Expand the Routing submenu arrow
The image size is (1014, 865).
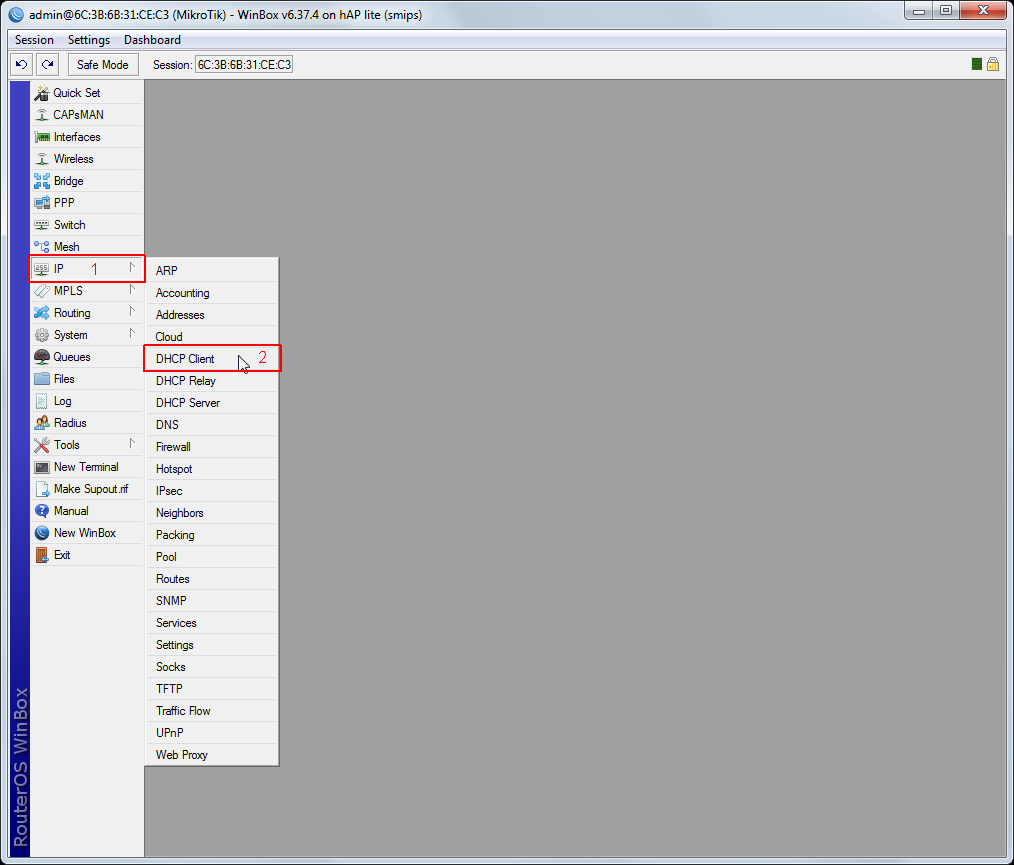pos(131,312)
